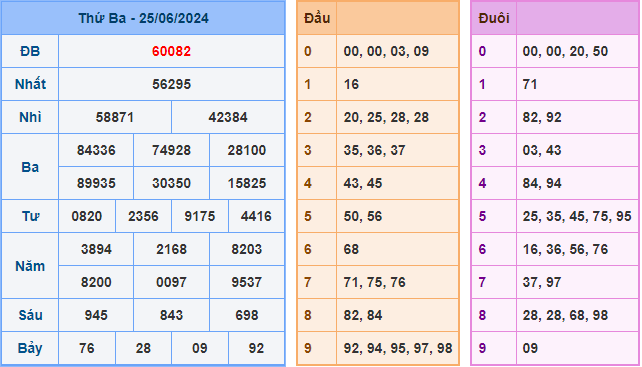Select Năm prize number 3894
This screenshot has width=642, height=367.
96,249
